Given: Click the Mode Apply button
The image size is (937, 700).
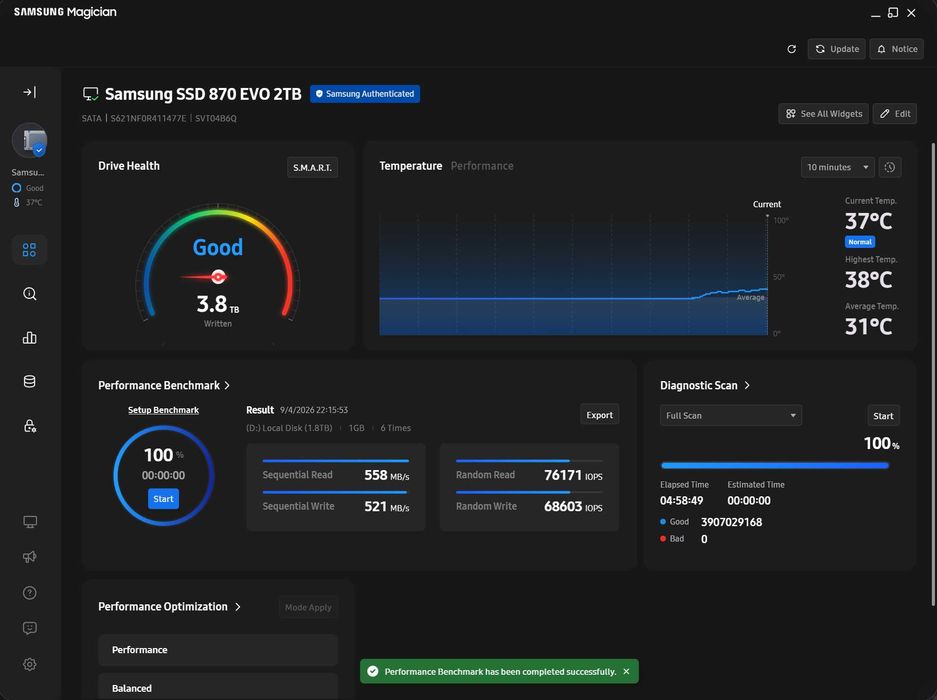Looking at the screenshot, I should pos(308,607).
